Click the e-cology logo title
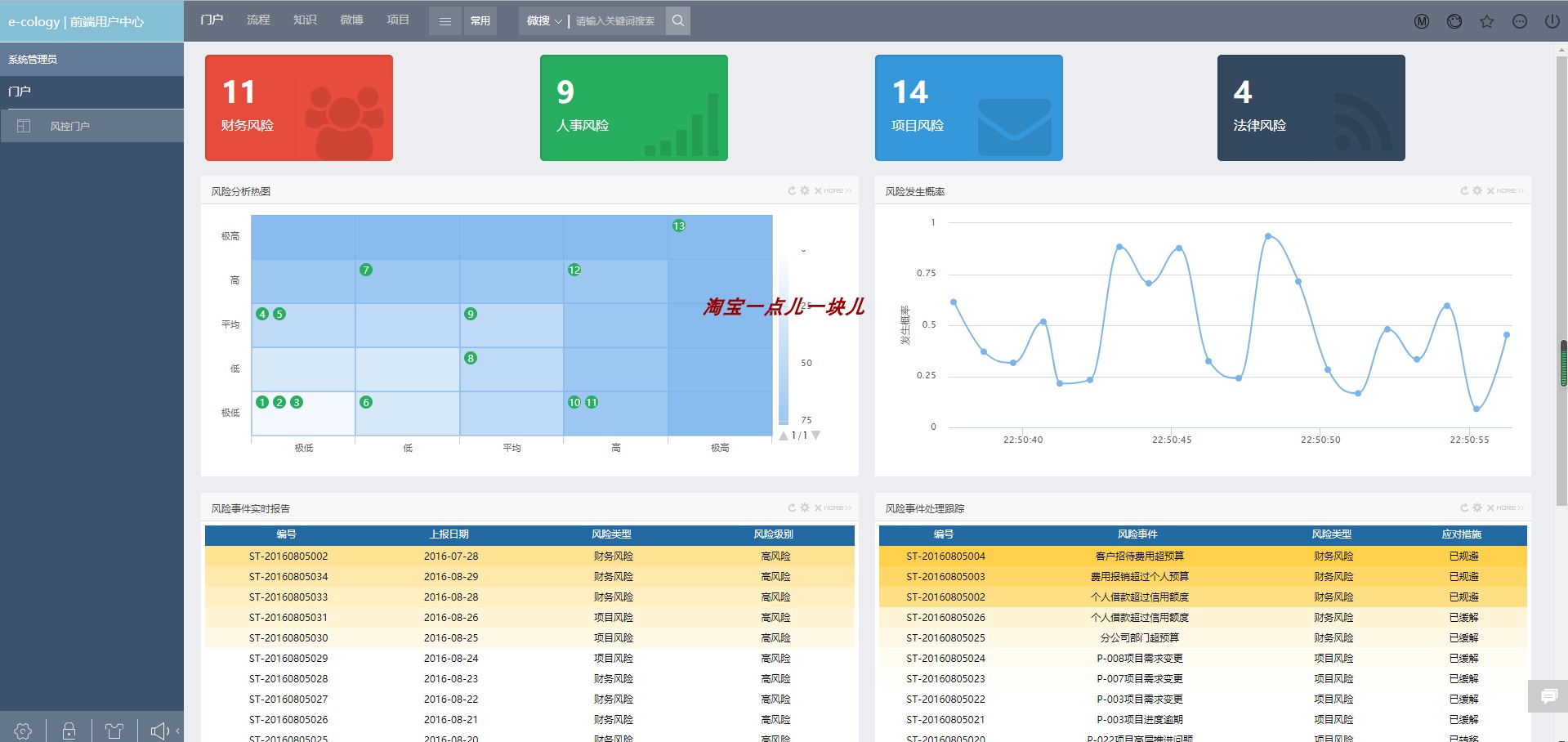Screen dimensions: 1568x742 76,22
